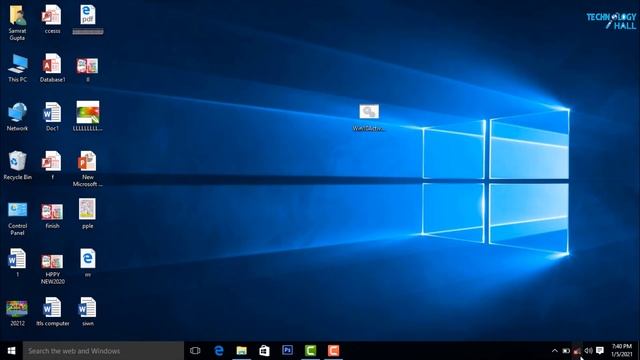Open File Explorer from the taskbar

click(x=242, y=351)
